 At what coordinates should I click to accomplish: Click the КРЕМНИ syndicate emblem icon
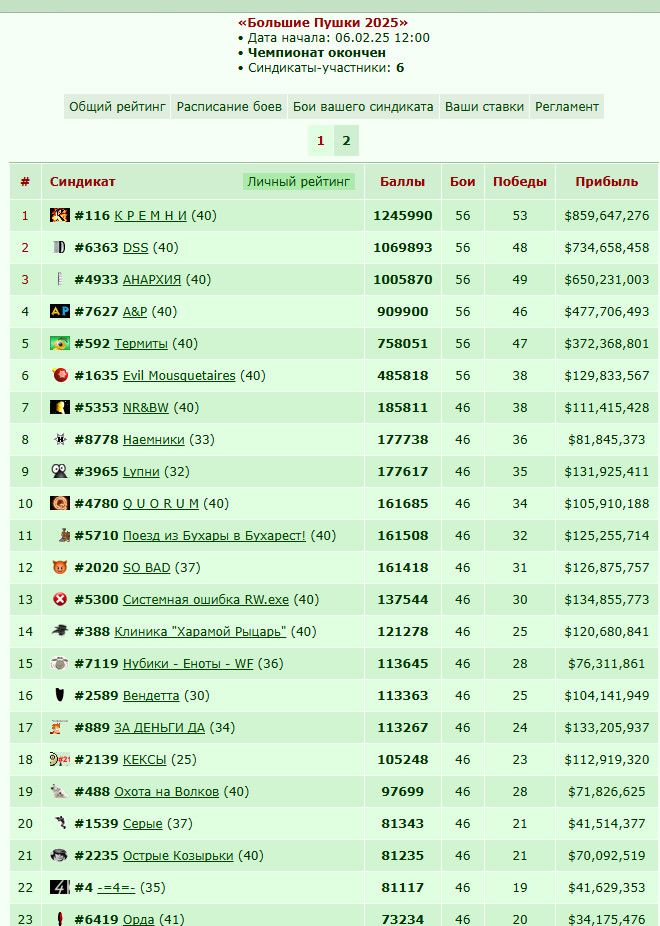click(60, 215)
